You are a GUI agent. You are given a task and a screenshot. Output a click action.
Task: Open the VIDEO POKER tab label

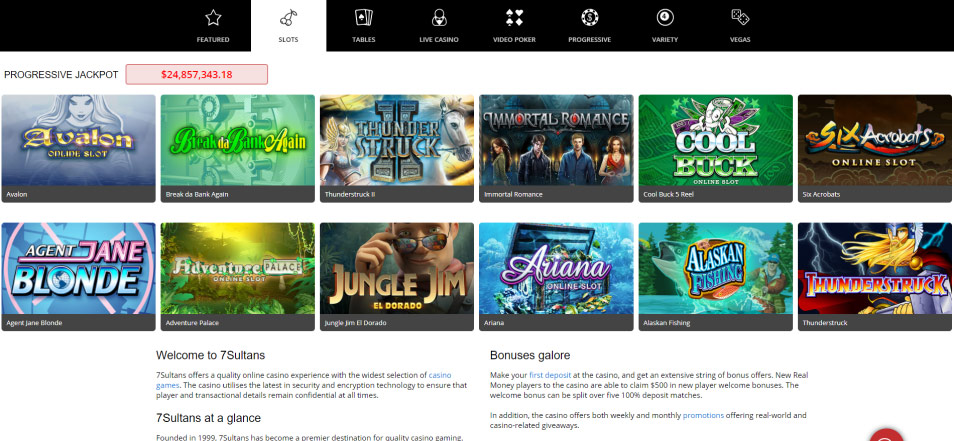(x=514, y=40)
